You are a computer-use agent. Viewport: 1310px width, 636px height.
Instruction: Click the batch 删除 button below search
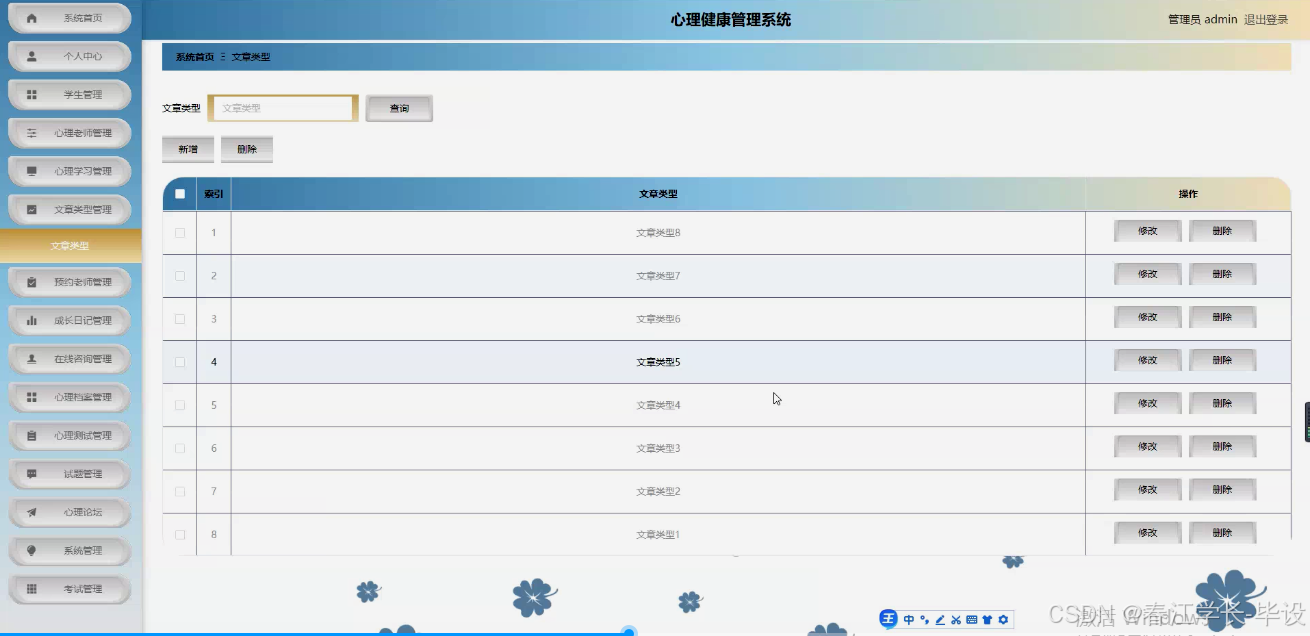(x=247, y=149)
